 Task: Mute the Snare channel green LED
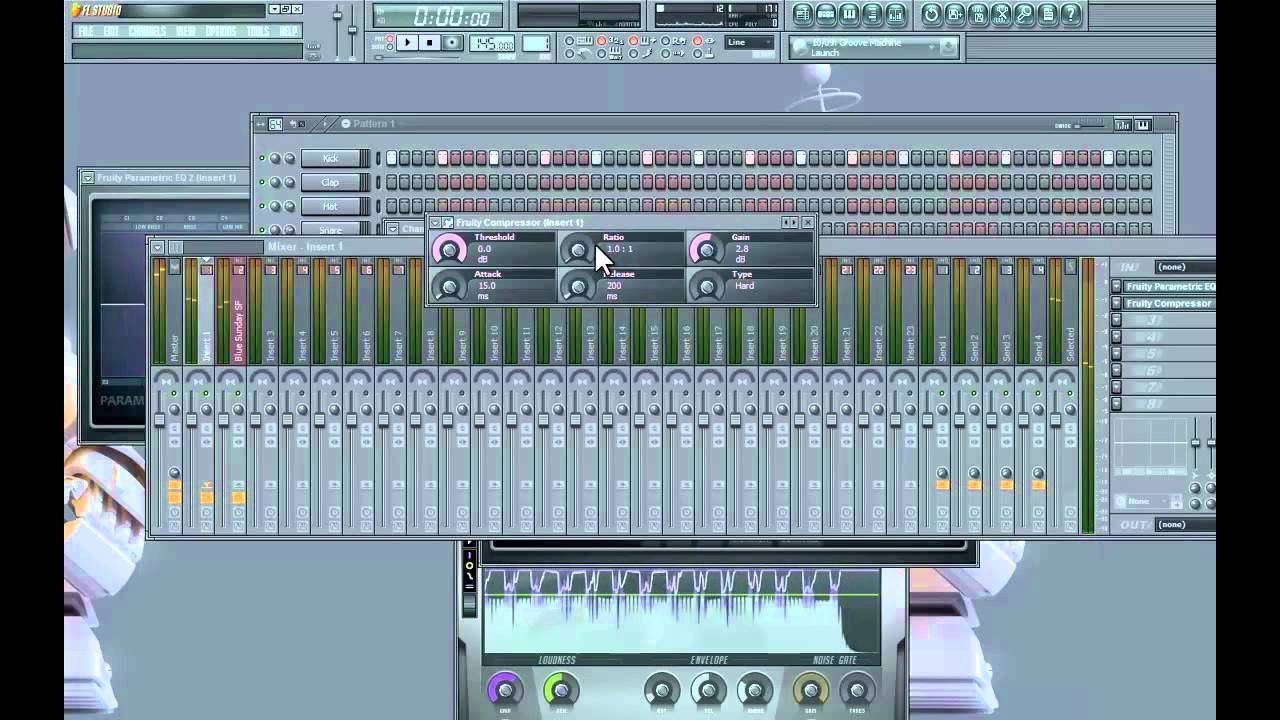tap(262, 229)
